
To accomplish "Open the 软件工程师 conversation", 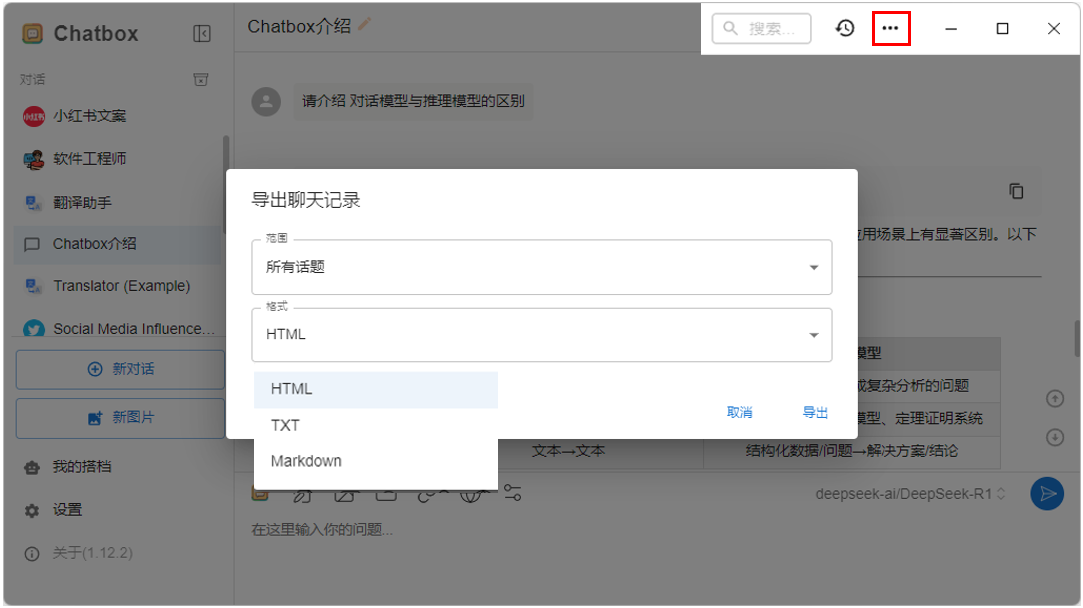I will pos(117,159).
